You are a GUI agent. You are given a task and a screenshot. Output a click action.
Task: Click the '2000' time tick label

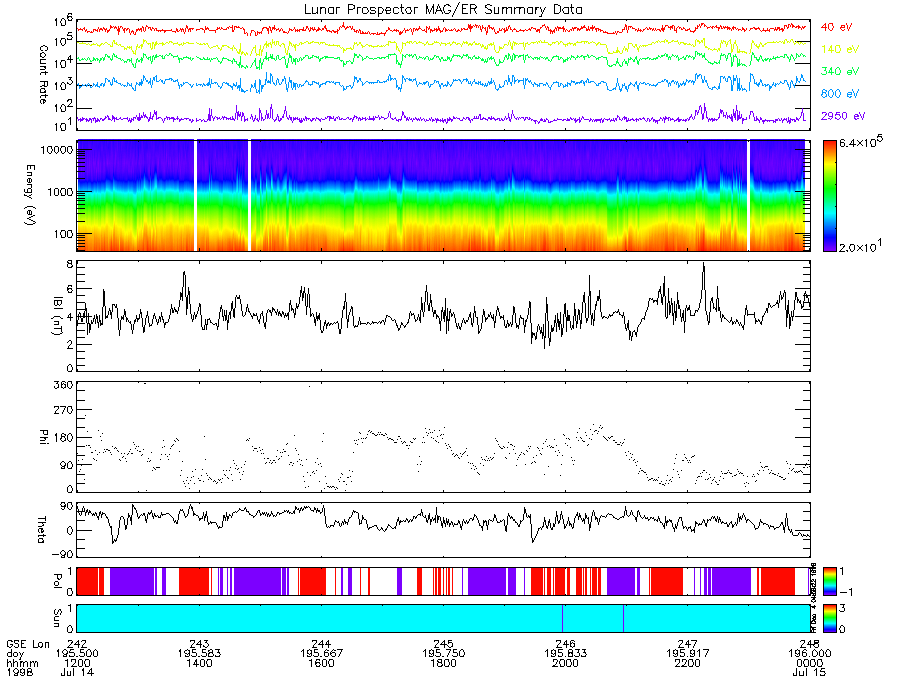565,663
